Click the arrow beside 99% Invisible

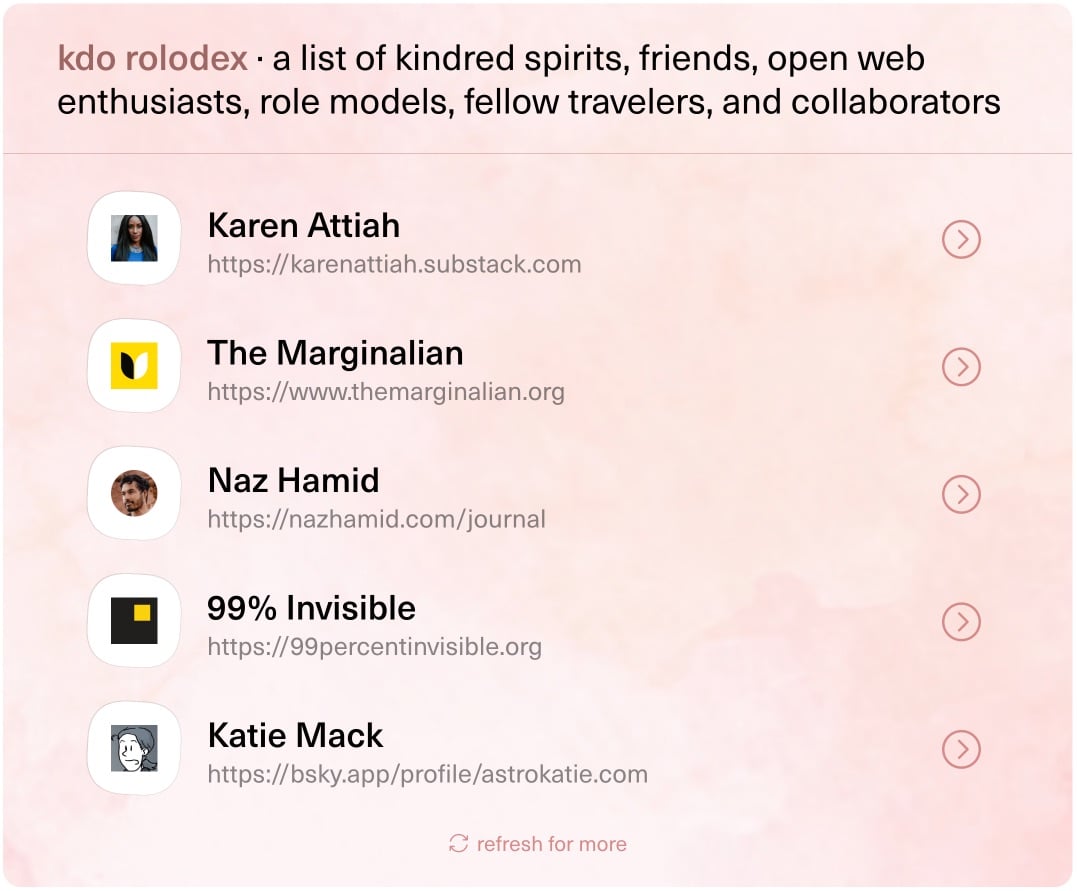tap(961, 622)
